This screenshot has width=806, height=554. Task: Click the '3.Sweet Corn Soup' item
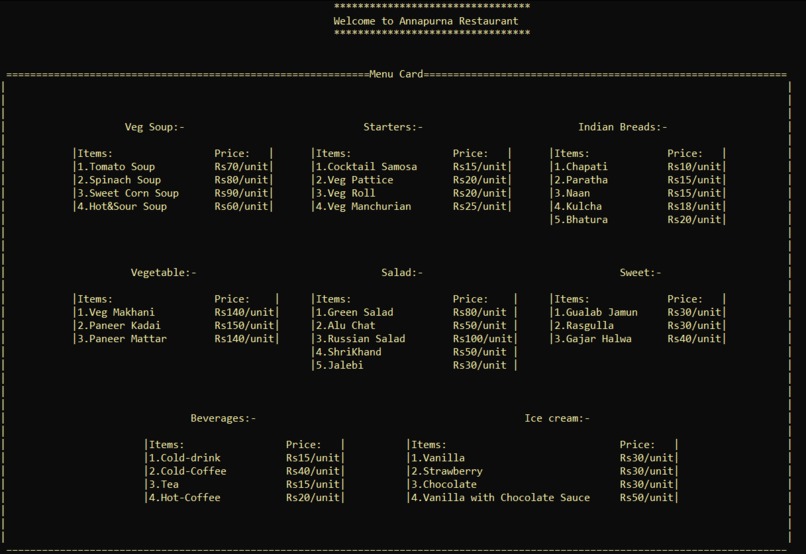pos(128,193)
